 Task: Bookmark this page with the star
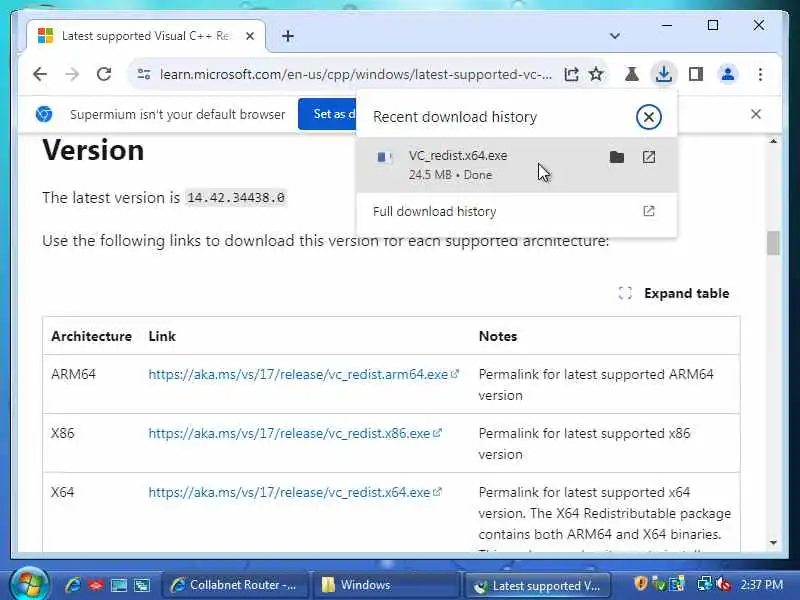(x=596, y=74)
